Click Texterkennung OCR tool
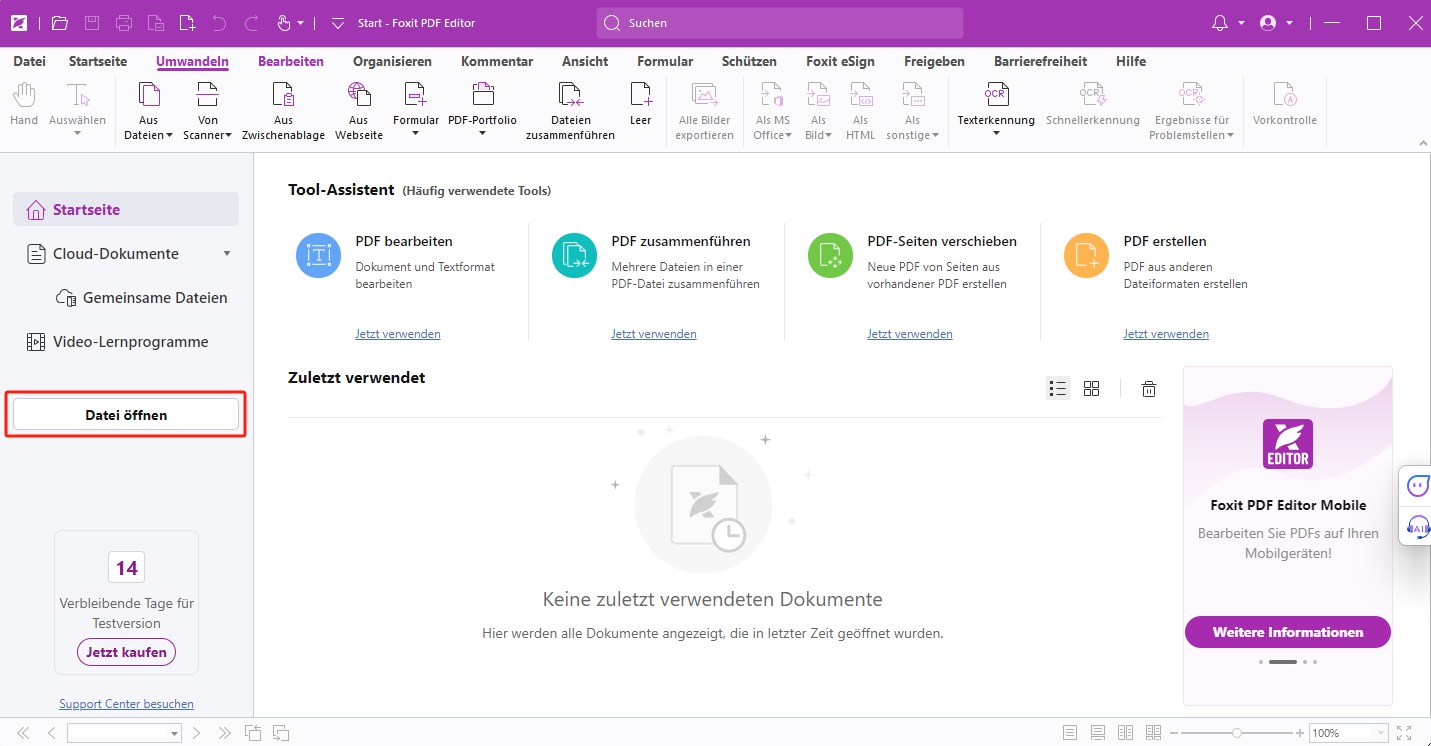This screenshot has width=1431, height=746. pos(996,110)
